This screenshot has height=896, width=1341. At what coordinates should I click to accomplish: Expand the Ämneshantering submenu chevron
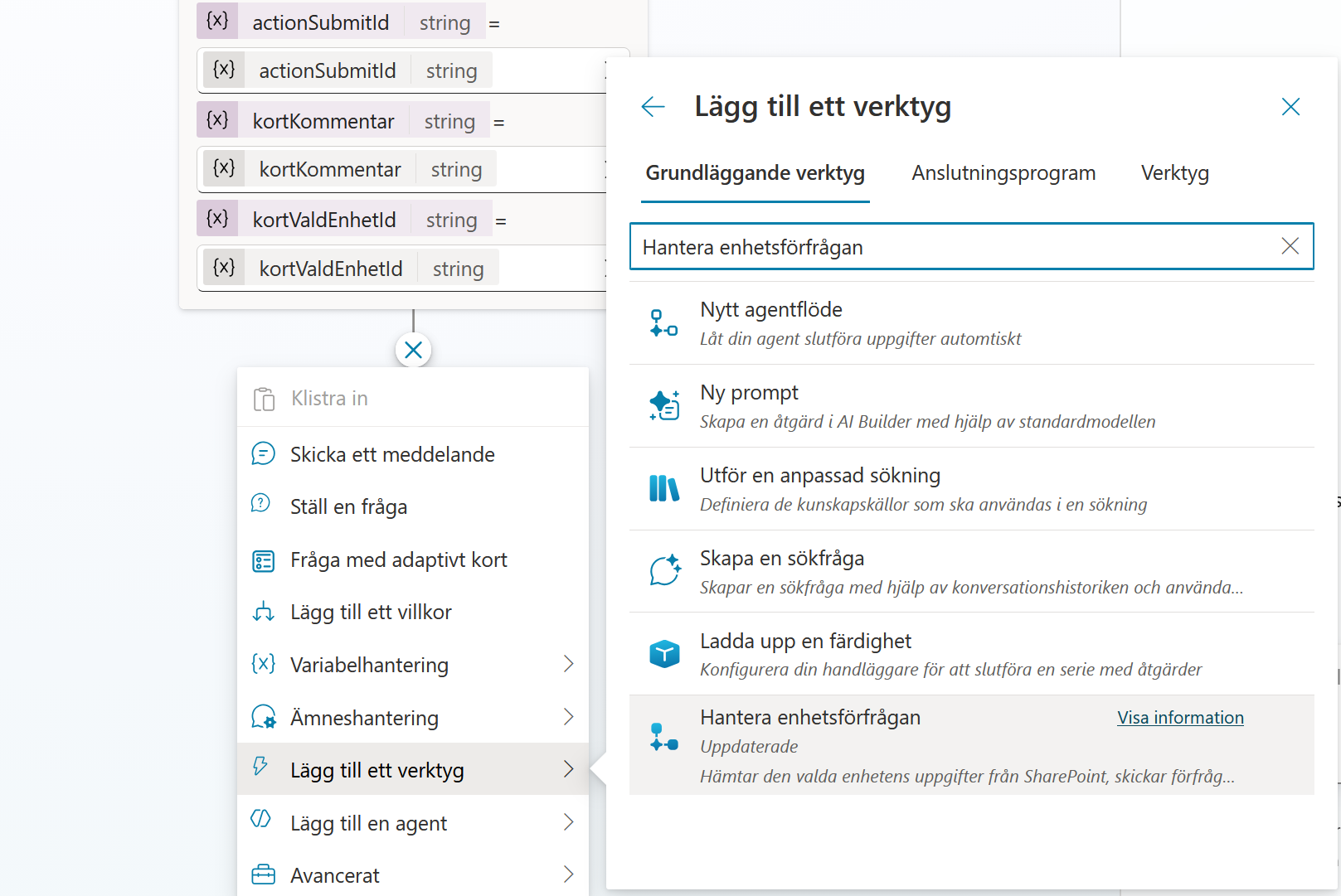[x=568, y=717]
